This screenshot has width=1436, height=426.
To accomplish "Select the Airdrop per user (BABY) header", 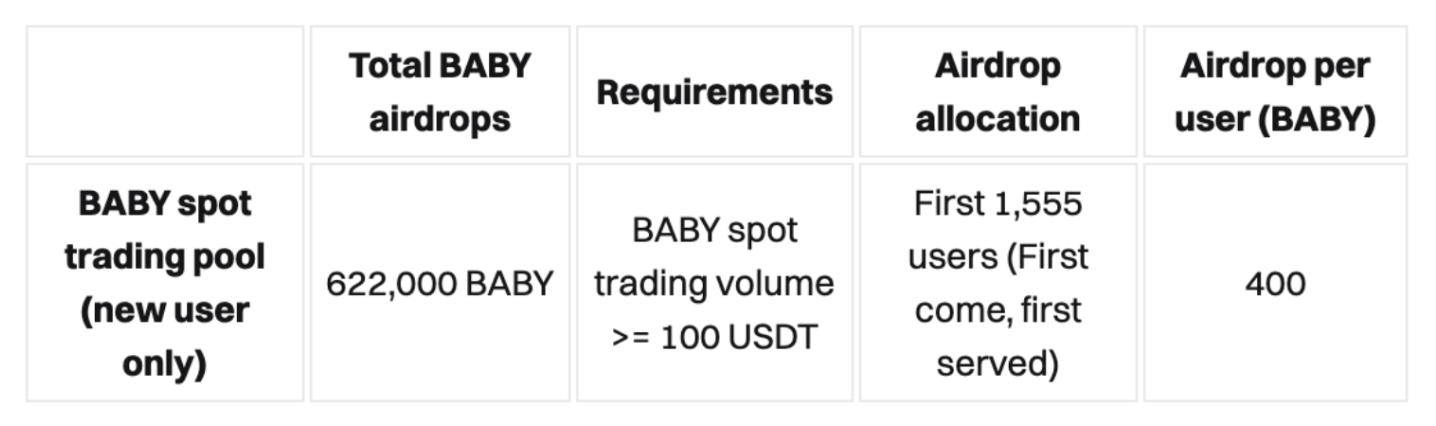I will 1275,92.
